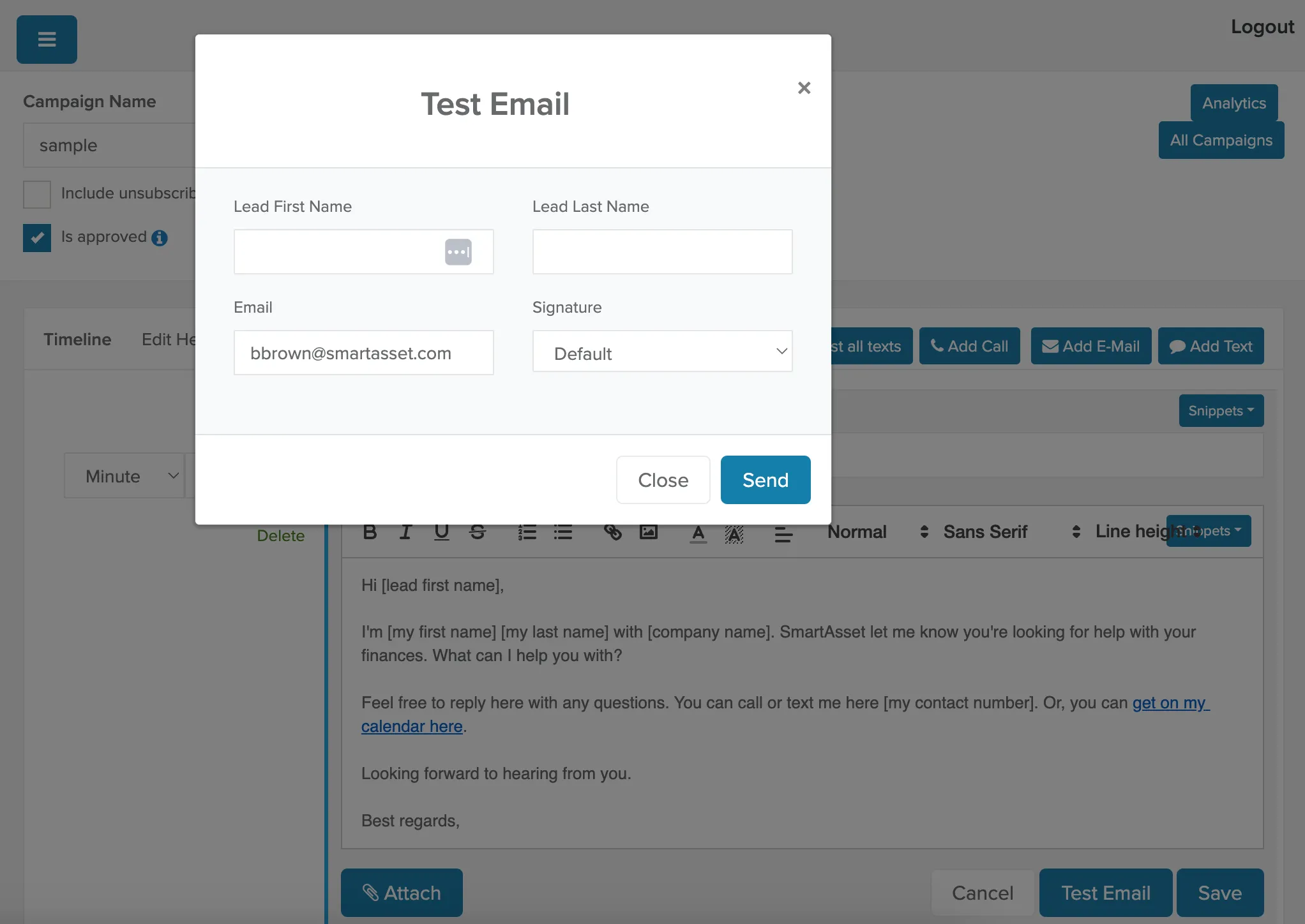
Task: Open the text background color picker
Action: (x=734, y=533)
